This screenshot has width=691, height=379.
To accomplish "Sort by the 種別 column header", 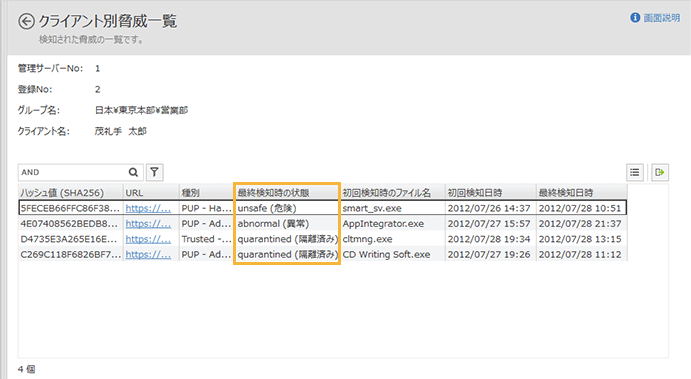I will 206,193.
